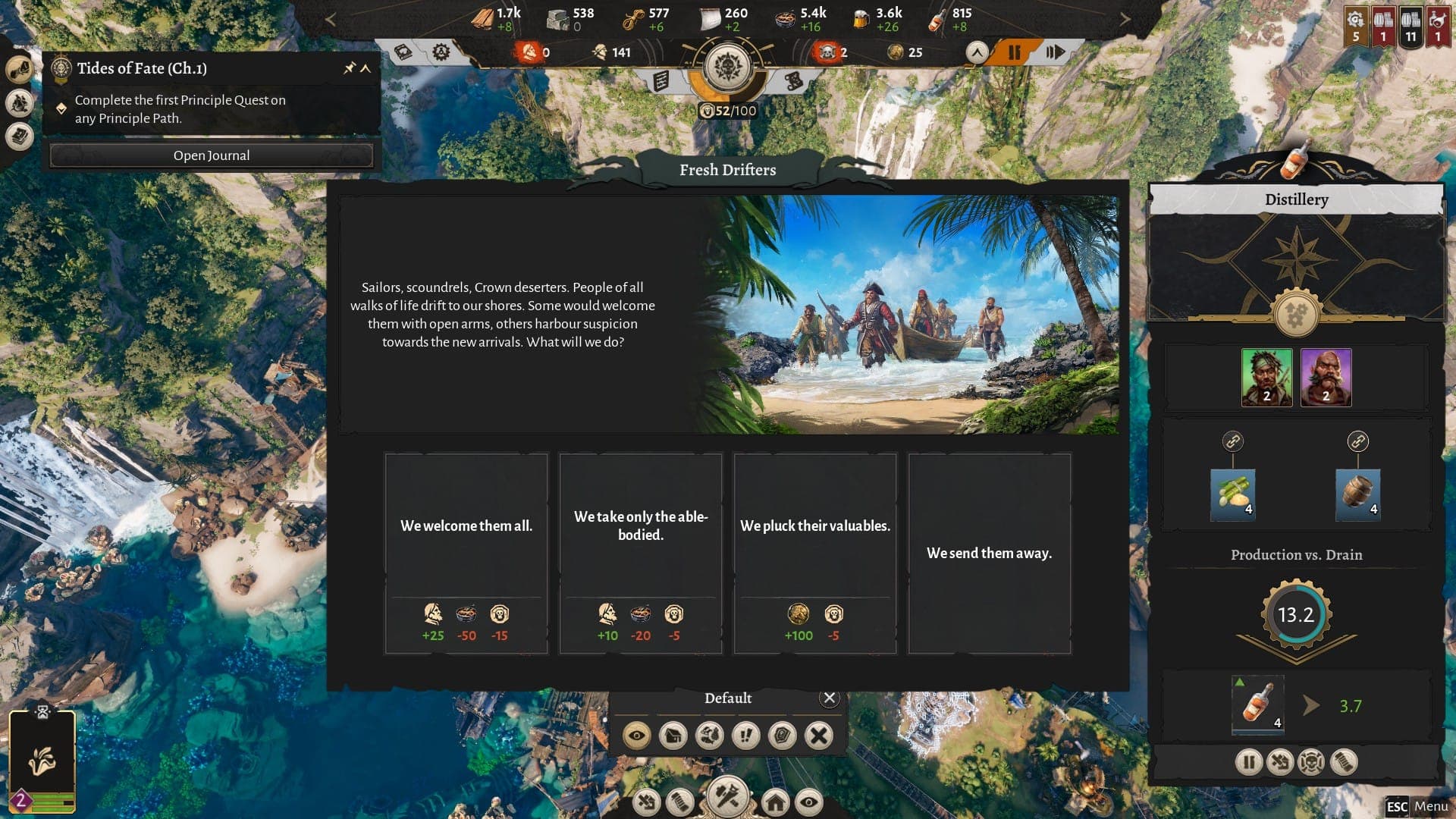Open the scroll list icon left of the emblem
The height and width of the screenshot is (819, 1456).
tap(661, 80)
